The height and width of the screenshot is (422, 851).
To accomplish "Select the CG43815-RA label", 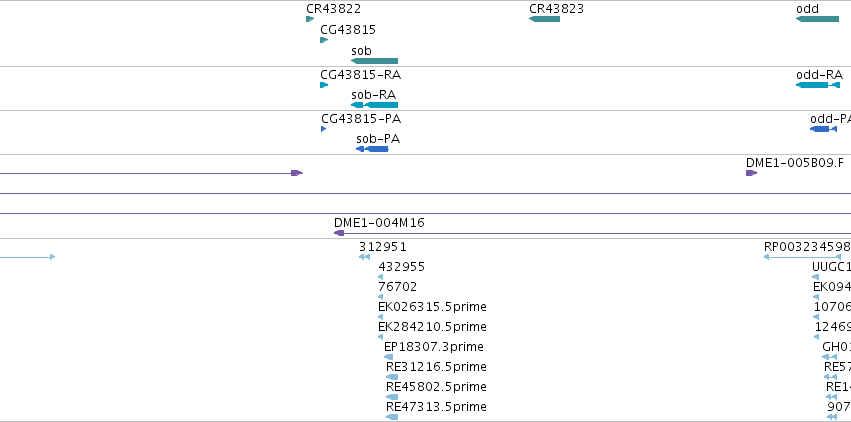I will pyautogui.click(x=361, y=75).
